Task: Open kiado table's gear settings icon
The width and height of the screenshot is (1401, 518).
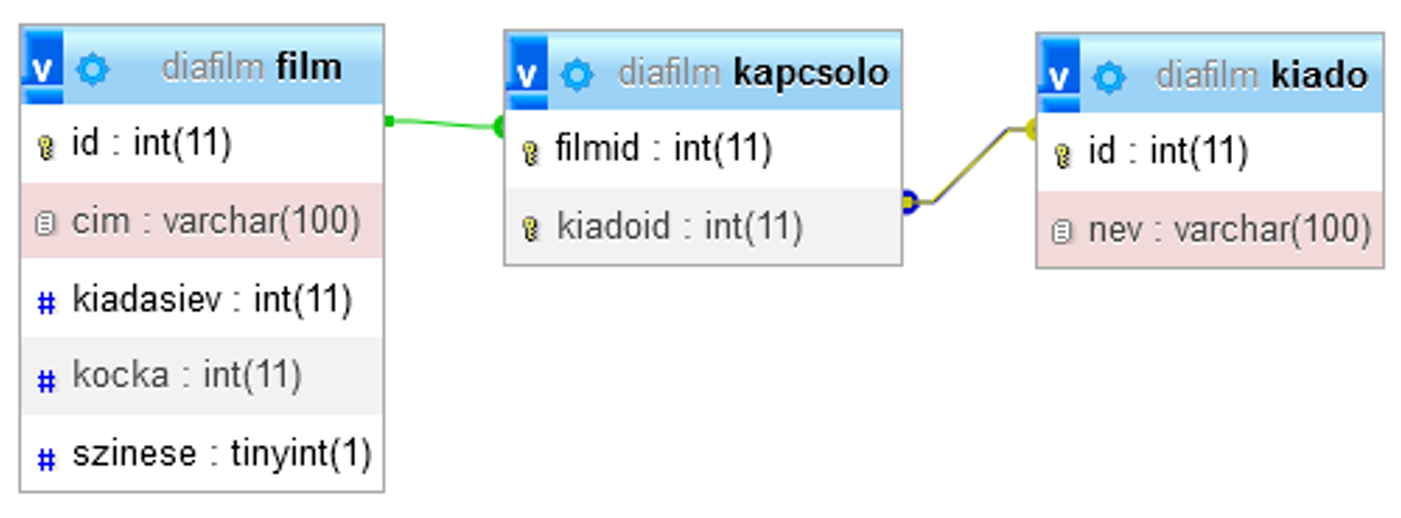Action: click(1109, 77)
